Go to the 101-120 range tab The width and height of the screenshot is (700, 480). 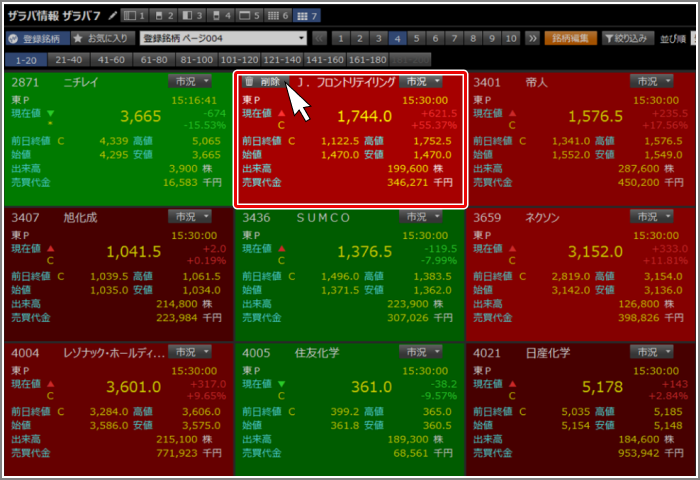point(240,59)
